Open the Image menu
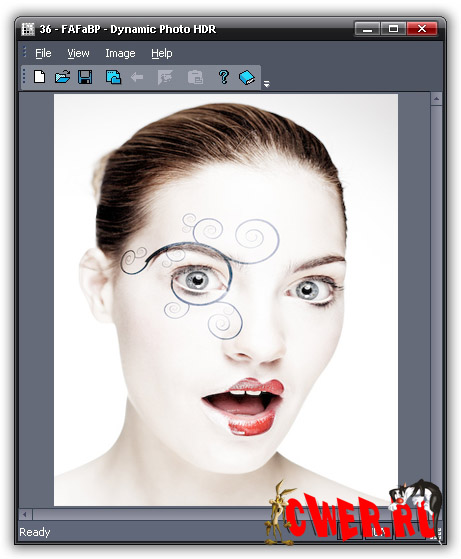 pyautogui.click(x=120, y=53)
